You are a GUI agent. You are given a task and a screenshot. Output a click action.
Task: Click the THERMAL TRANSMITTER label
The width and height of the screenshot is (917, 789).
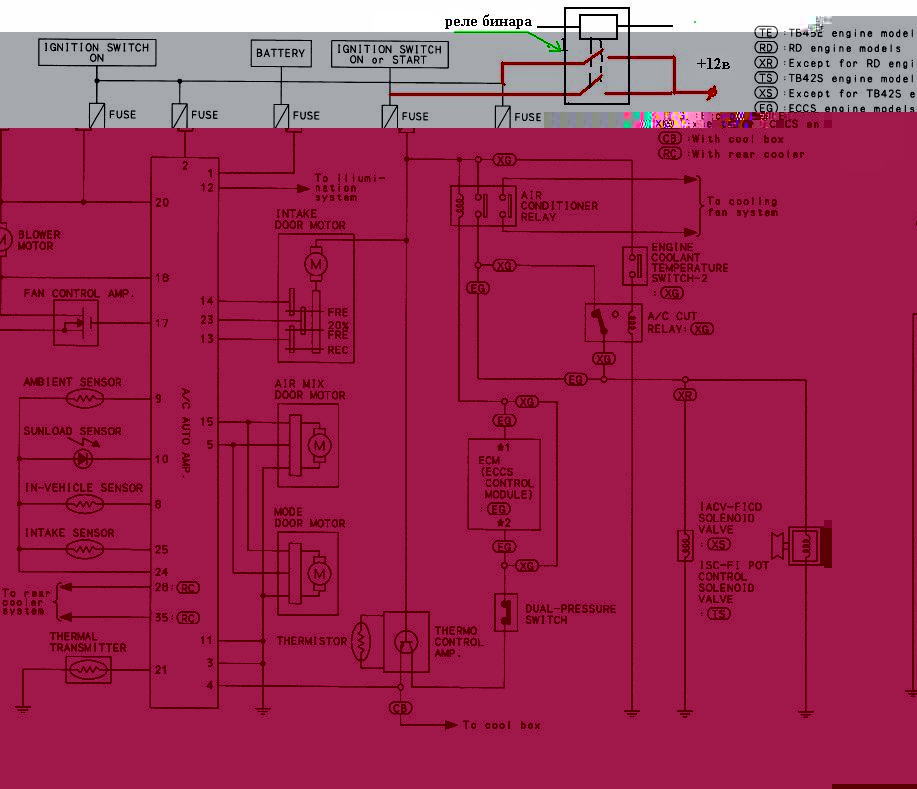click(x=88, y=642)
